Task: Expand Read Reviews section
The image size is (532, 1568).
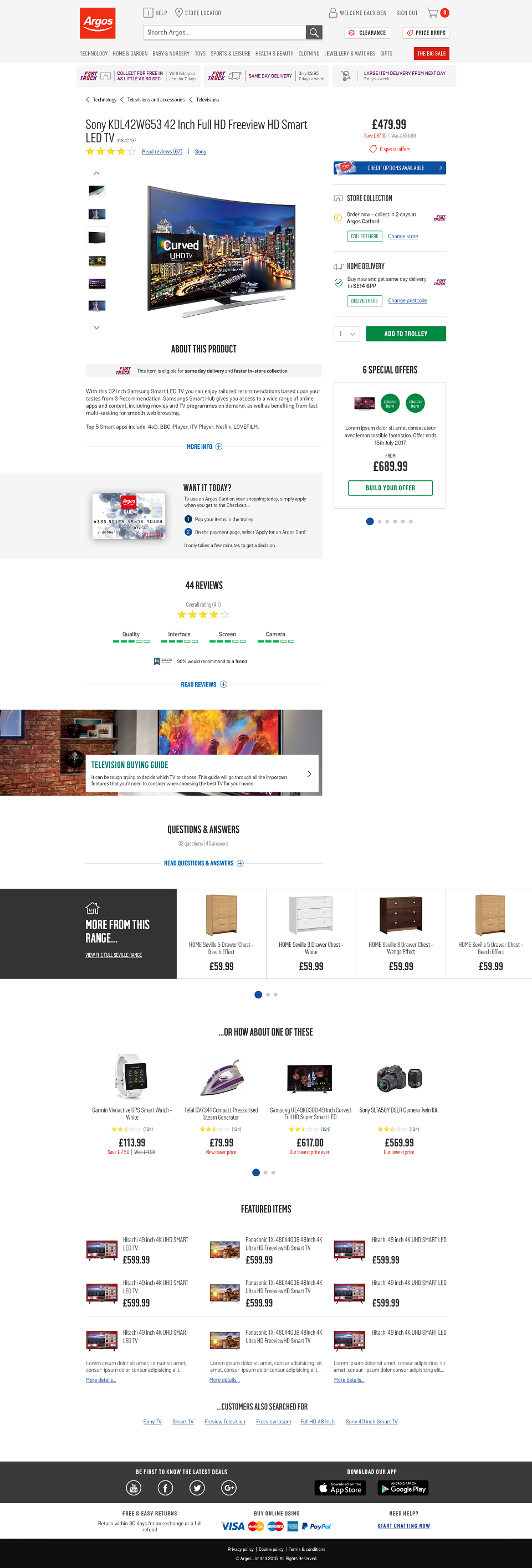Action: coord(203,684)
